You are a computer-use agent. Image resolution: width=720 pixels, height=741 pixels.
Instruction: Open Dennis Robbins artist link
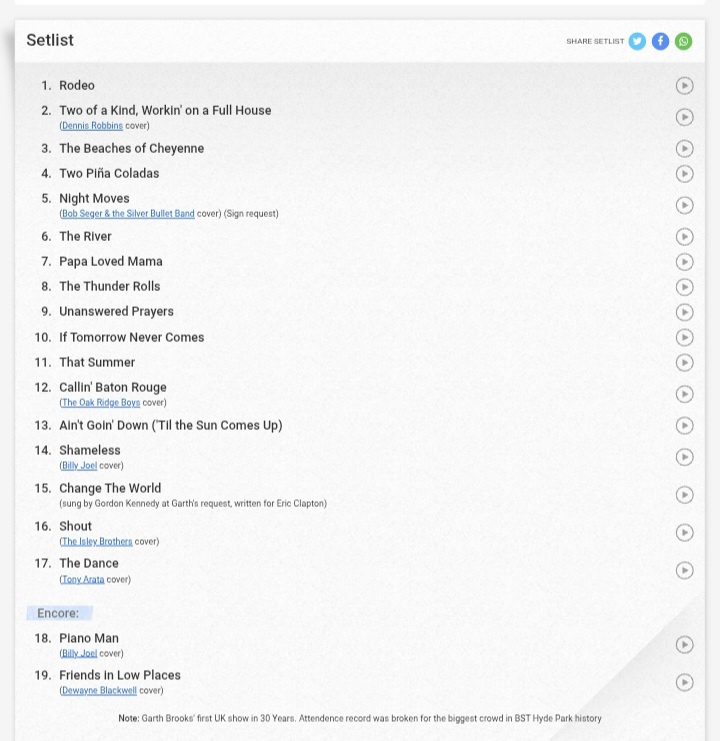[92, 126]
